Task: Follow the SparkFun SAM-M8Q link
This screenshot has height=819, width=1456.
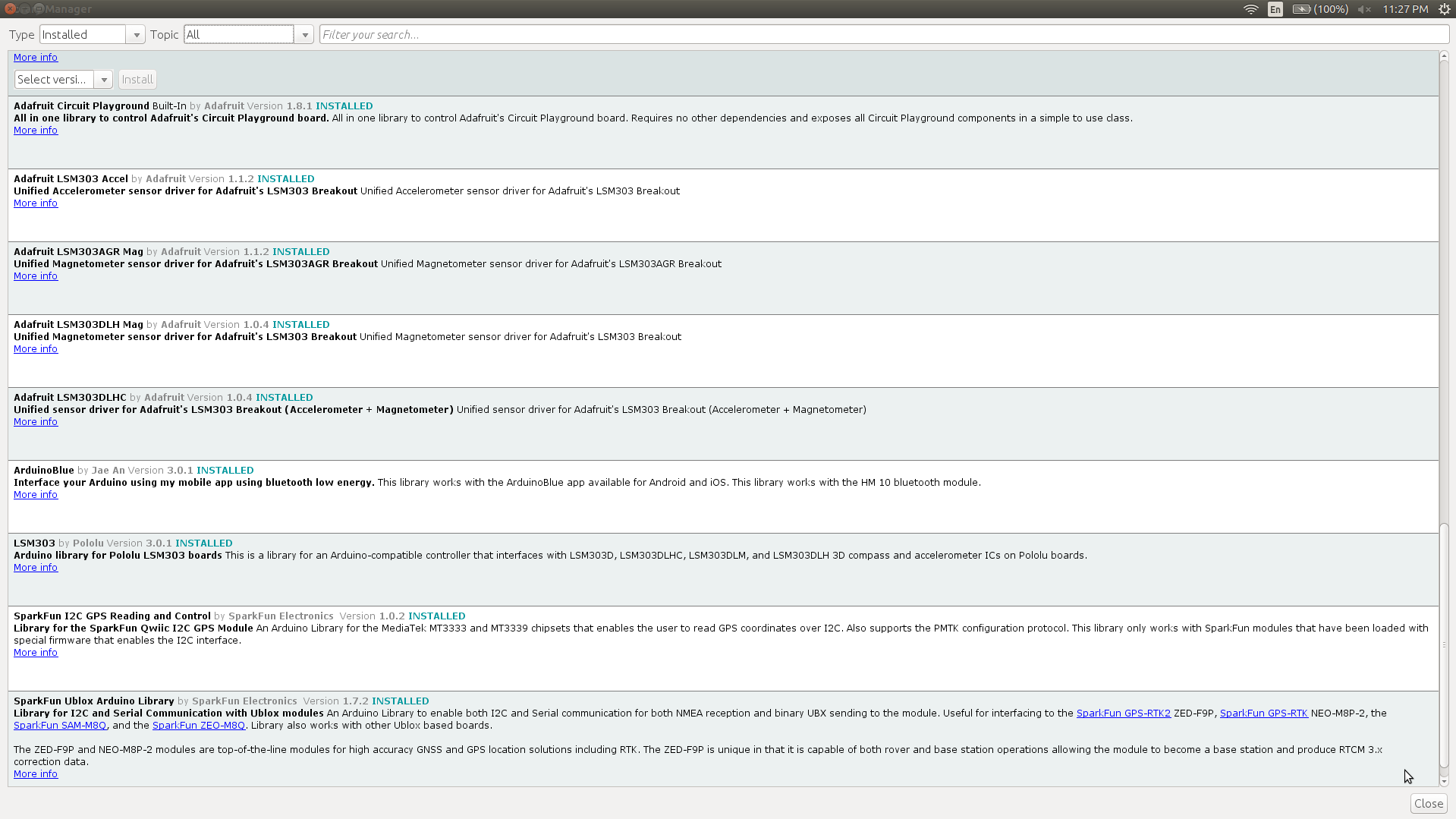Action: tap(60, 725)
